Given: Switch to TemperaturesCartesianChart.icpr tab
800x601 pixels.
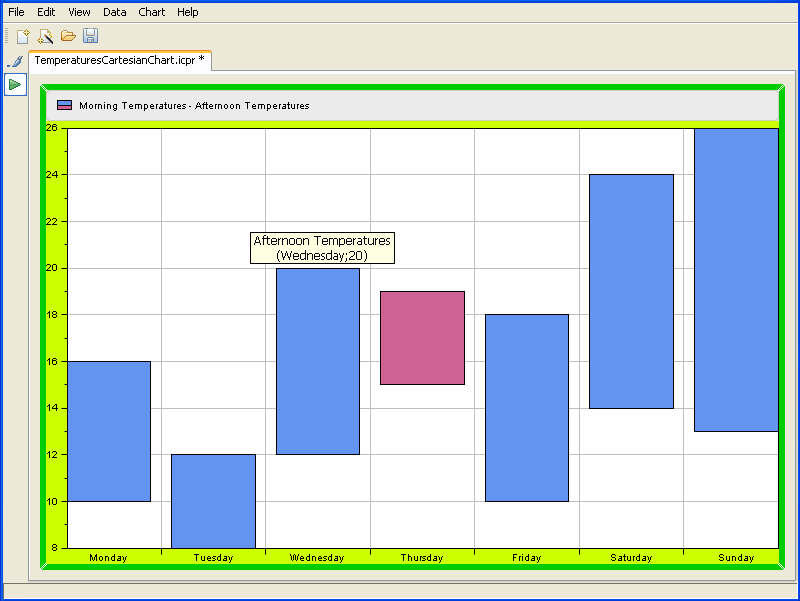Looking at the screenshot, I should tap(119, 60).
